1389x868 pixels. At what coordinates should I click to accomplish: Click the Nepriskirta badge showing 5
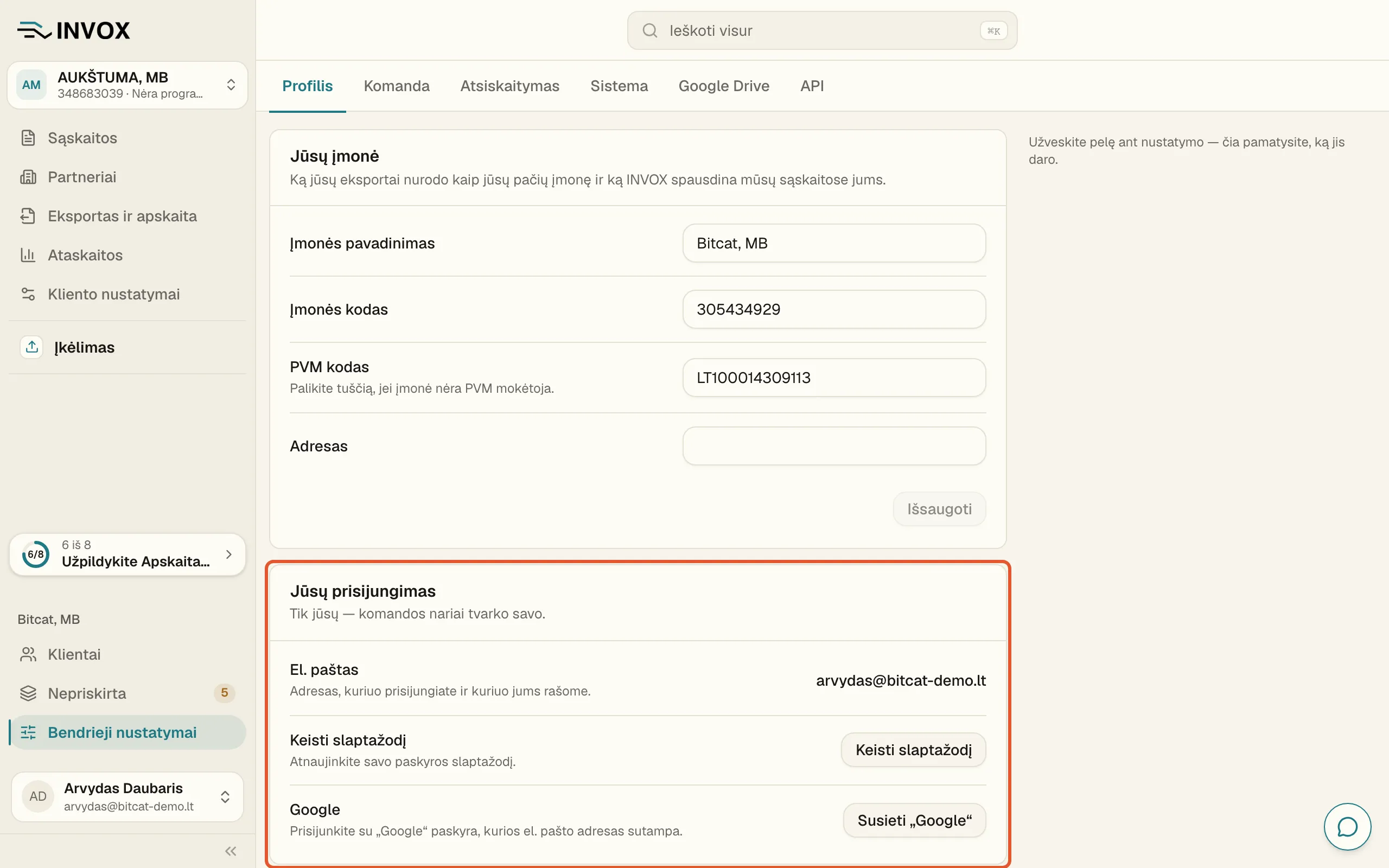tap(225, 693)
